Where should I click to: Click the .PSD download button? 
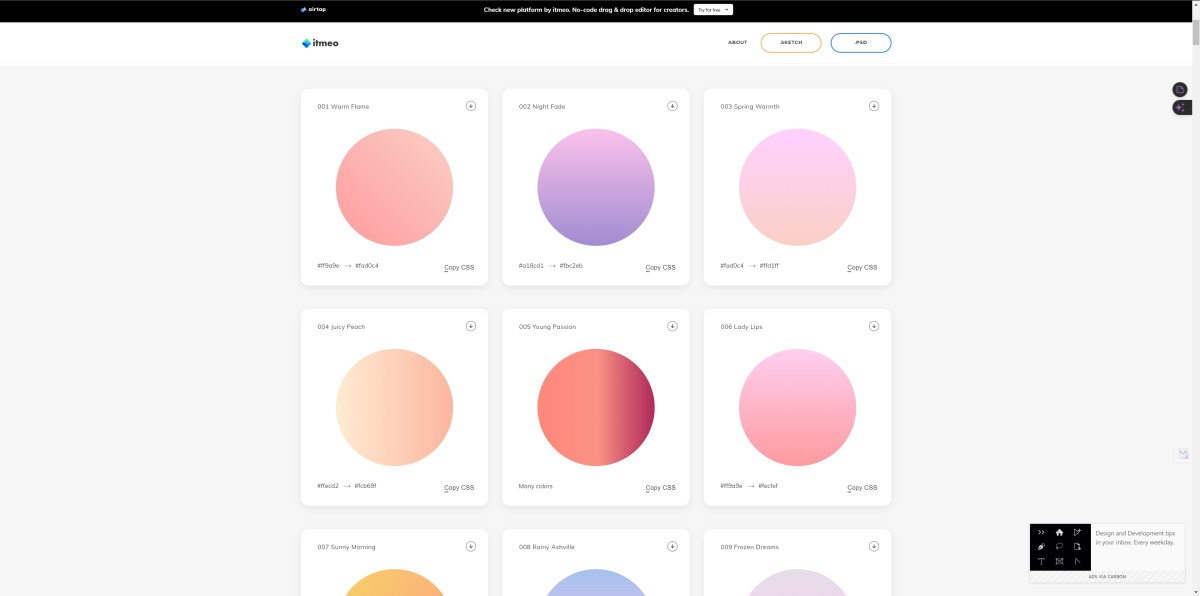tap(860, 43)
